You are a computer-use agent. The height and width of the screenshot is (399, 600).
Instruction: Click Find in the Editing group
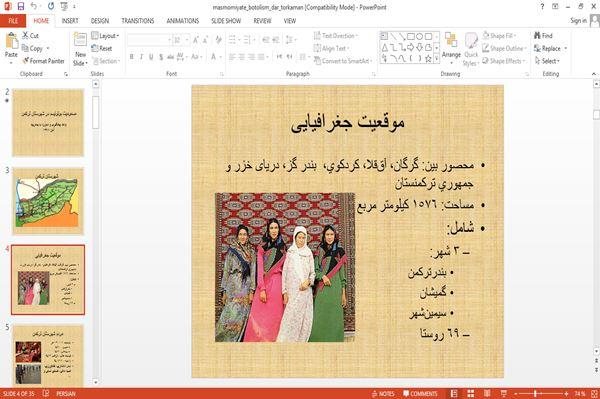[543, 36]
